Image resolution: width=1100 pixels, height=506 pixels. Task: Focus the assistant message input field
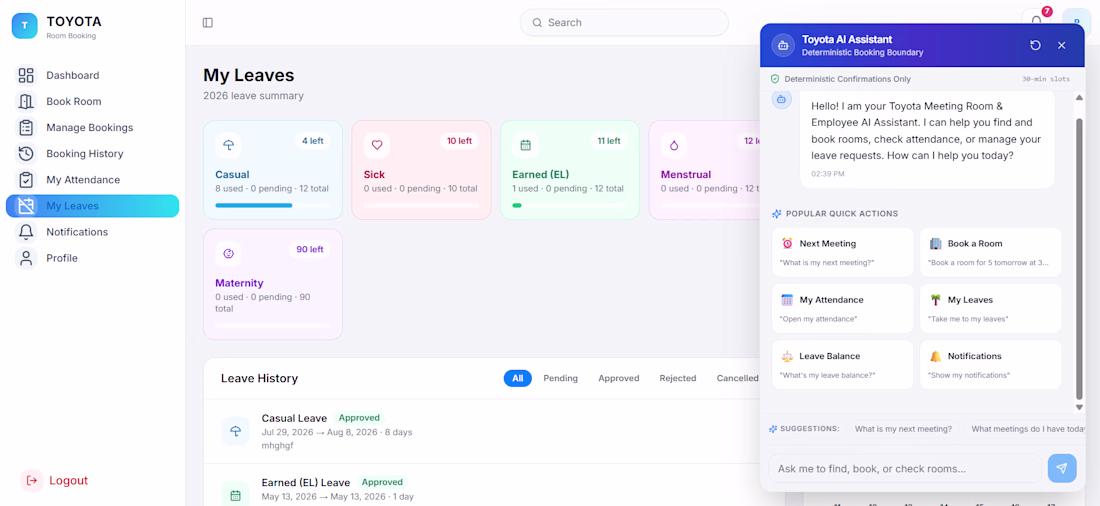tap(905, 468)
